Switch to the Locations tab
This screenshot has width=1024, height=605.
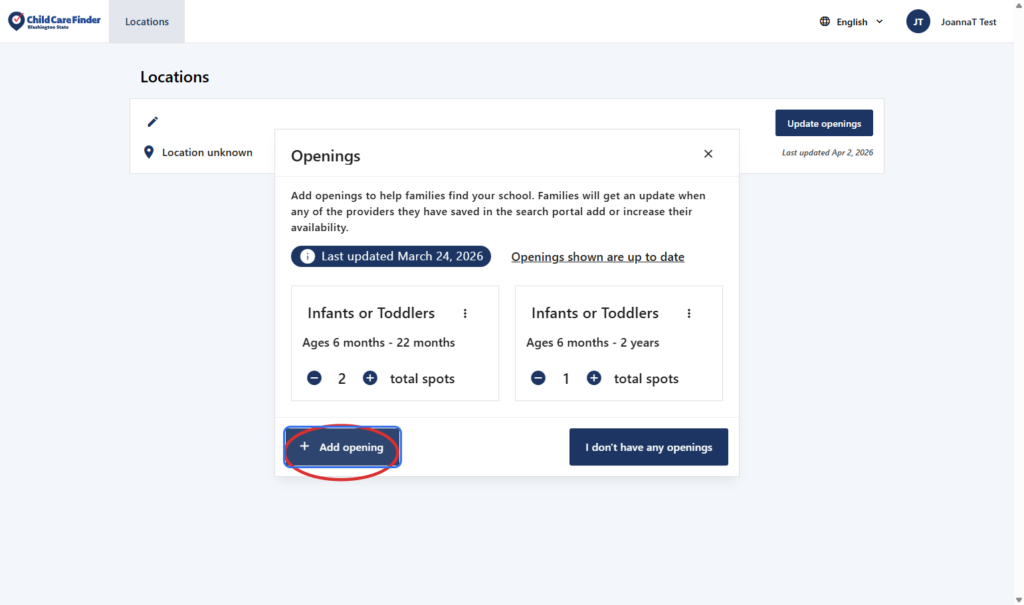tap(147, 22)
